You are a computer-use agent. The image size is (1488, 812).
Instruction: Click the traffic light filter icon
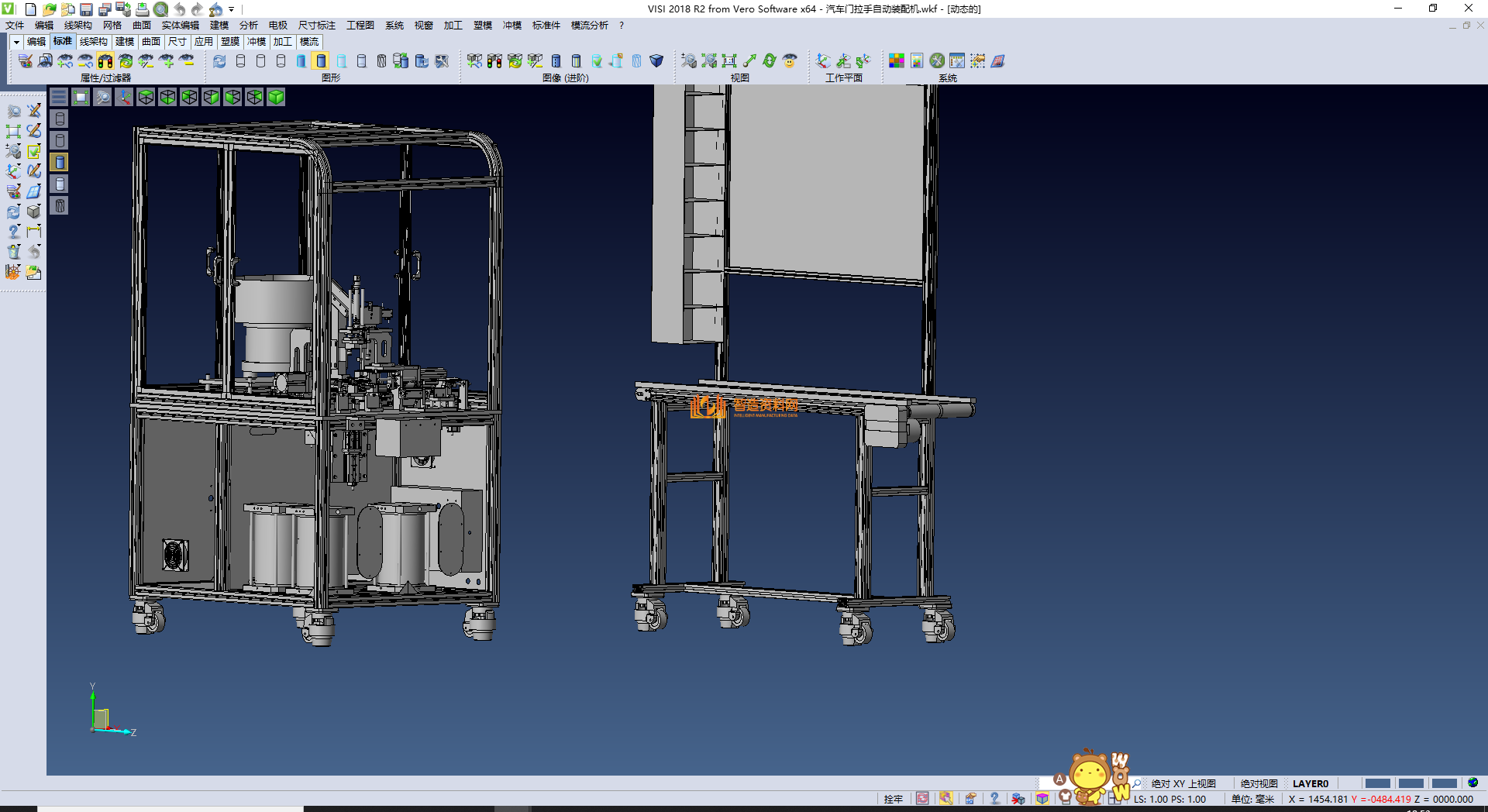tap(105, 61)
